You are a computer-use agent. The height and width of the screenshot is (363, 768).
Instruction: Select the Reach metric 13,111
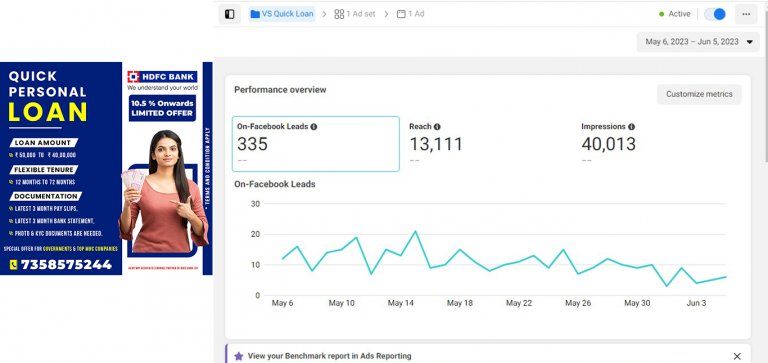[436, 144]
